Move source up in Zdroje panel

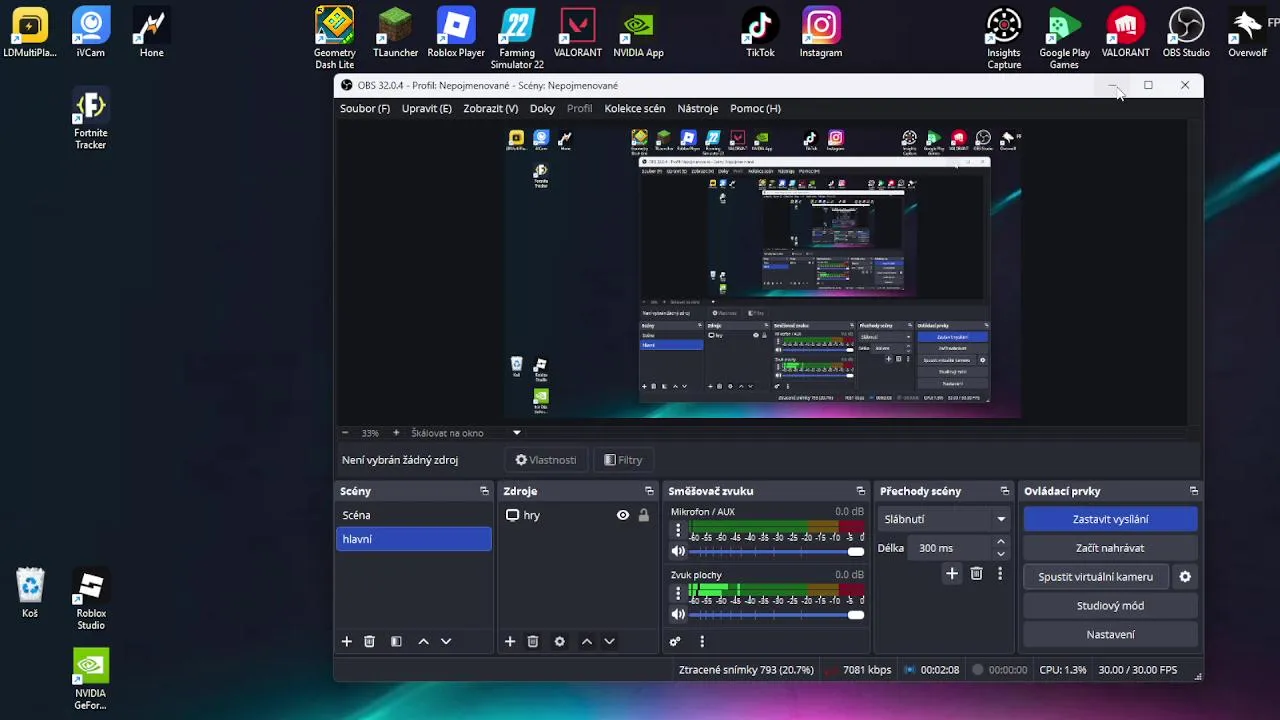point(587,642)
